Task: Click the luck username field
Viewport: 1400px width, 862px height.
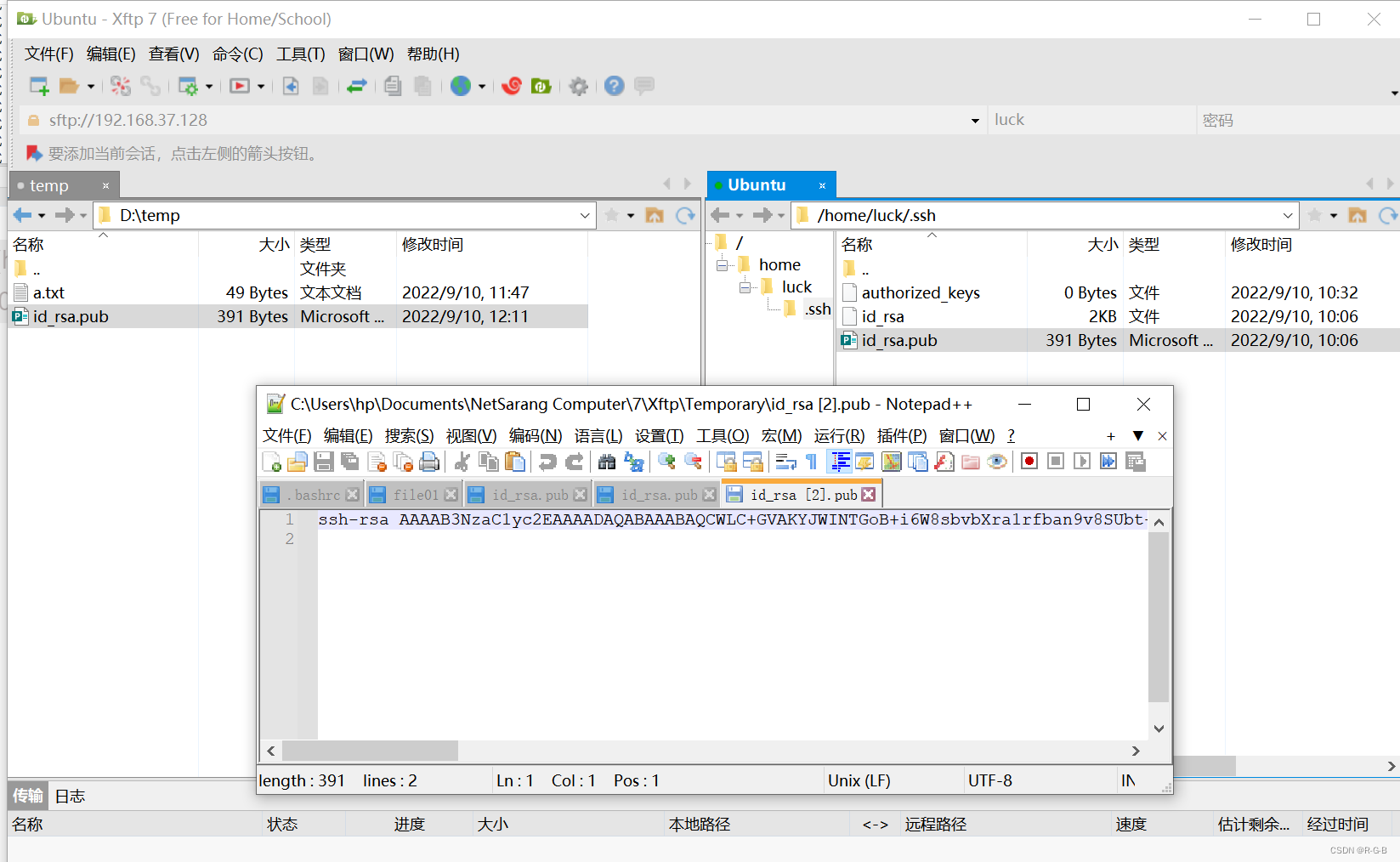Action: [1092, 121]
